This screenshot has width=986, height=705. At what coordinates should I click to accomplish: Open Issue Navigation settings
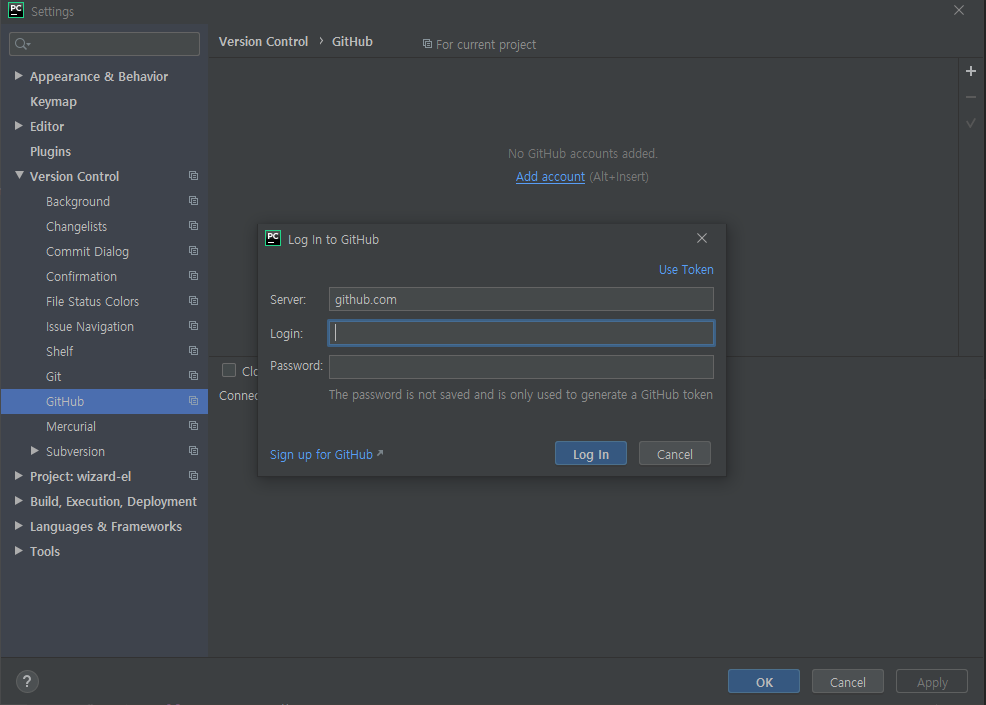tap(90, 326)
